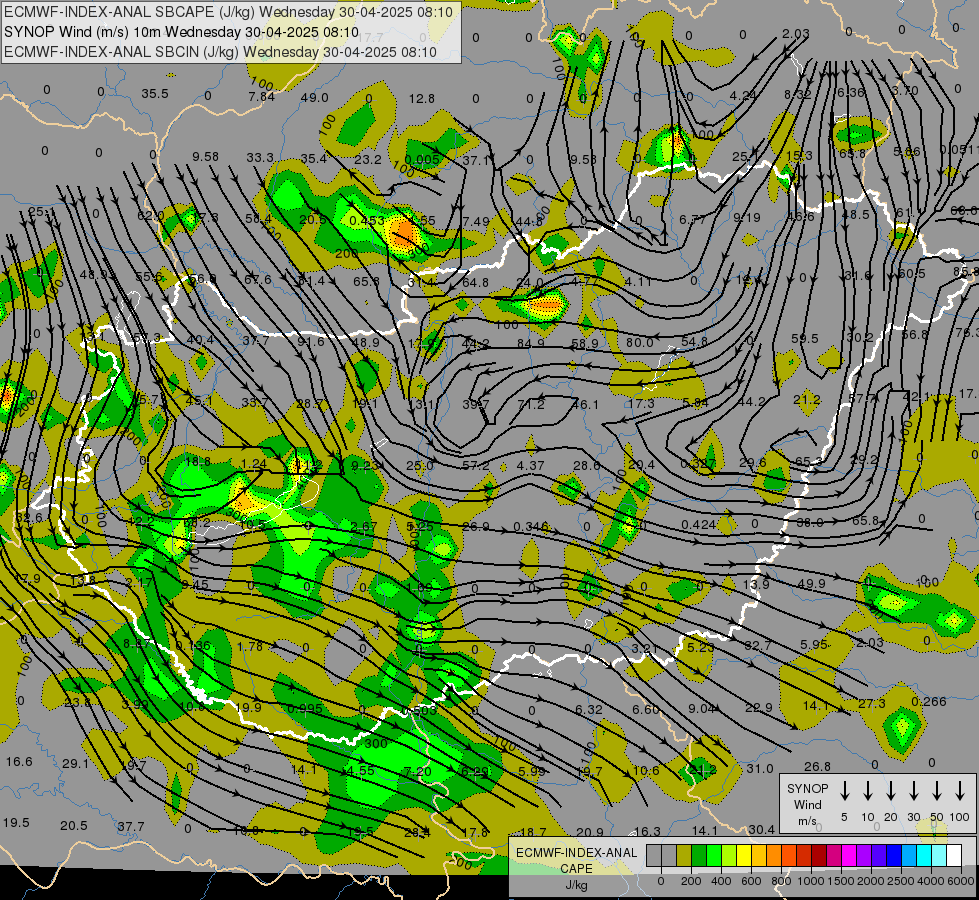The image size is (979, 900).
Task: Select the orange swatch left of 800 tick
Action: coord(774,855)
